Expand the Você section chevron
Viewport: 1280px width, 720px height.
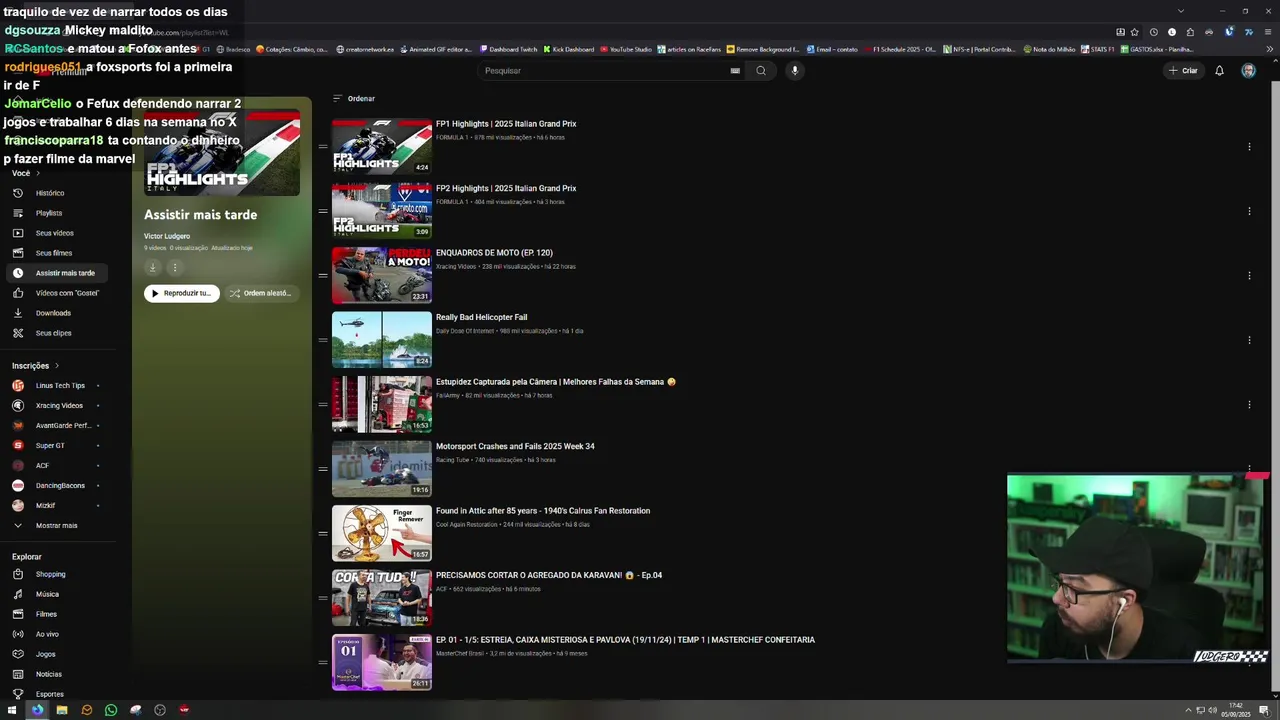[38, 173]
